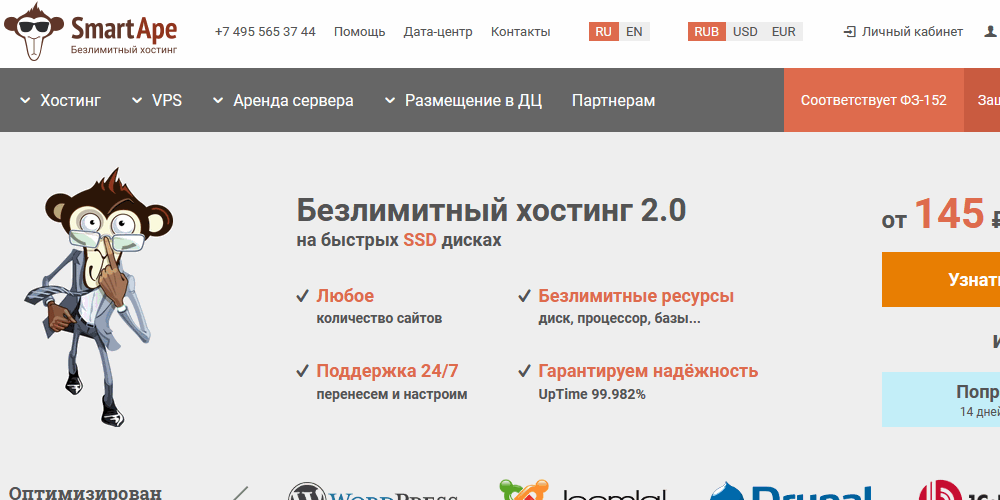Click the Поддержка 24/7 feature
1000x500 pixels.
381,381
